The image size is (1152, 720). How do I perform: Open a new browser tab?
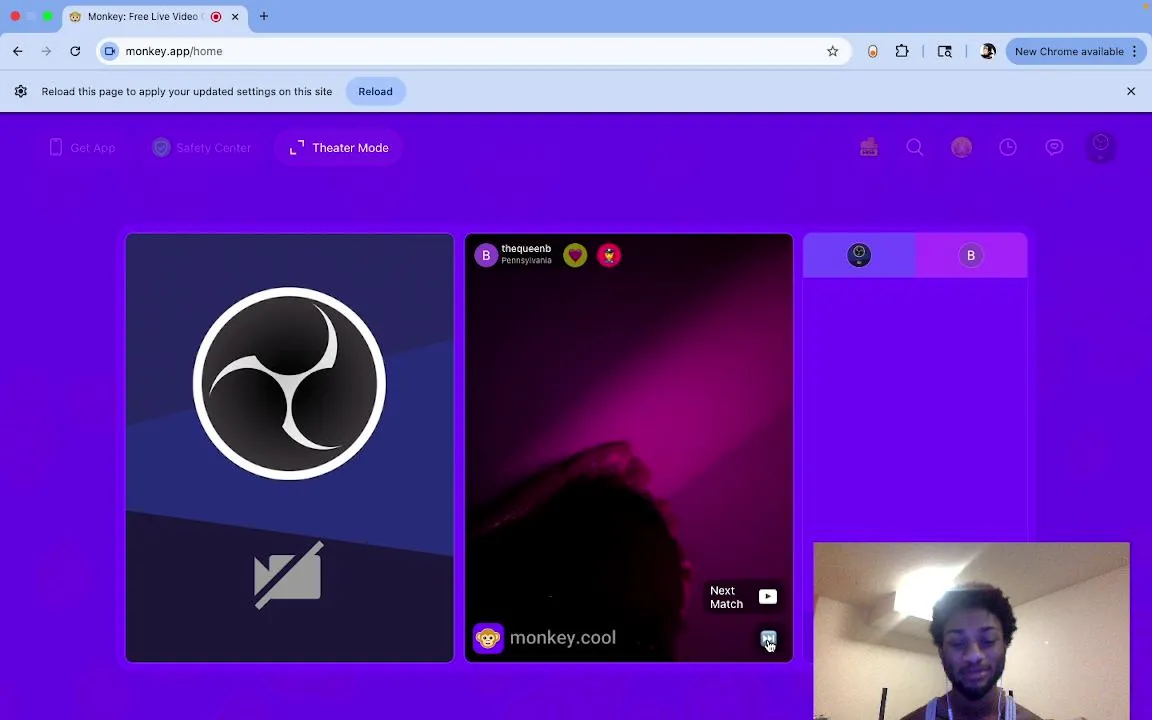[x=264, y=16]
